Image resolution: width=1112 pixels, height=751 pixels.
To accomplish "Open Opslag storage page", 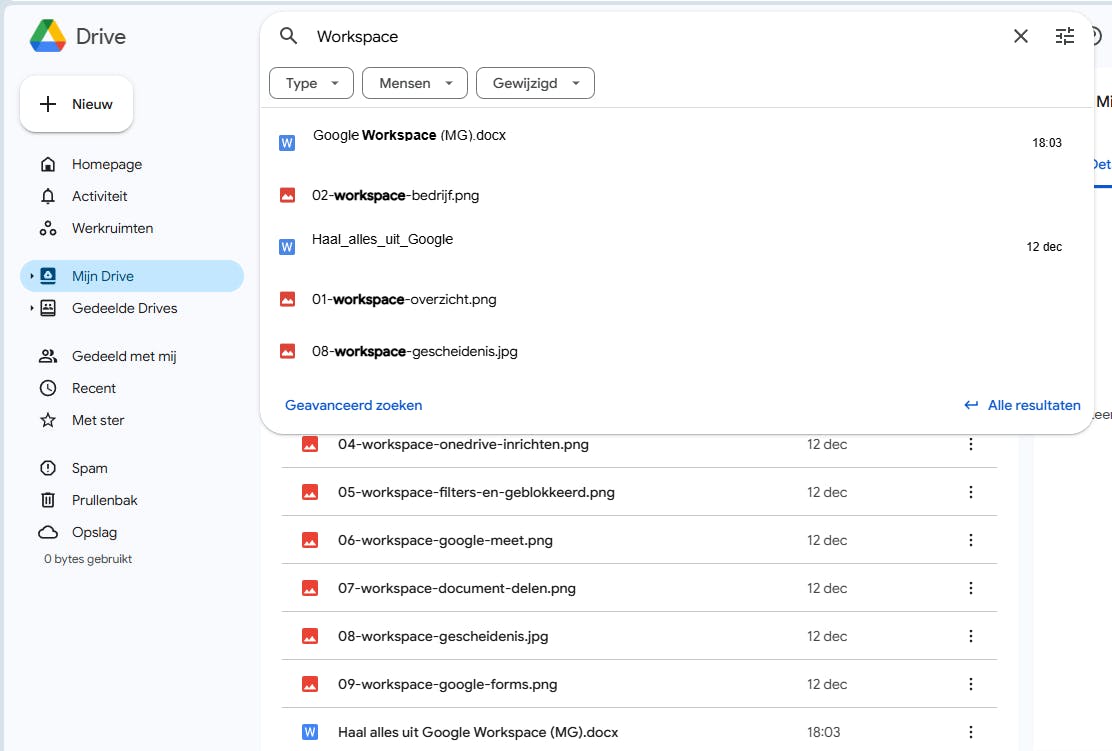I will click(94, 532).
